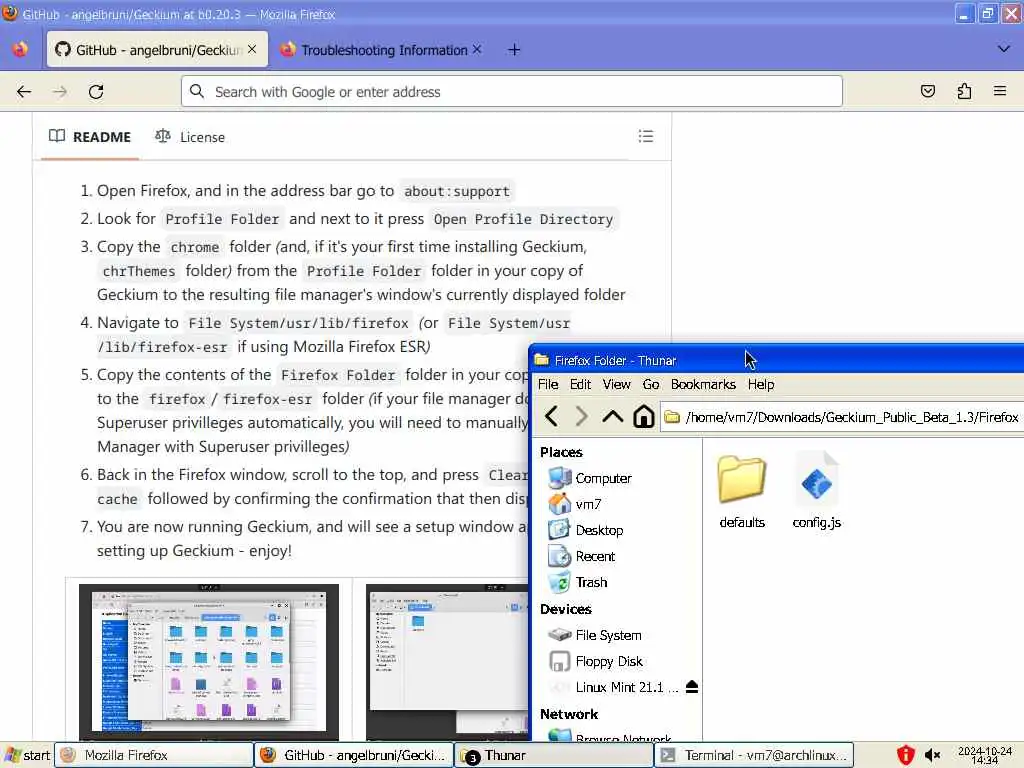The image size is (1024, 768).
Task: Select vm7 home in Thunar sidebar
Action: (574, 504)
